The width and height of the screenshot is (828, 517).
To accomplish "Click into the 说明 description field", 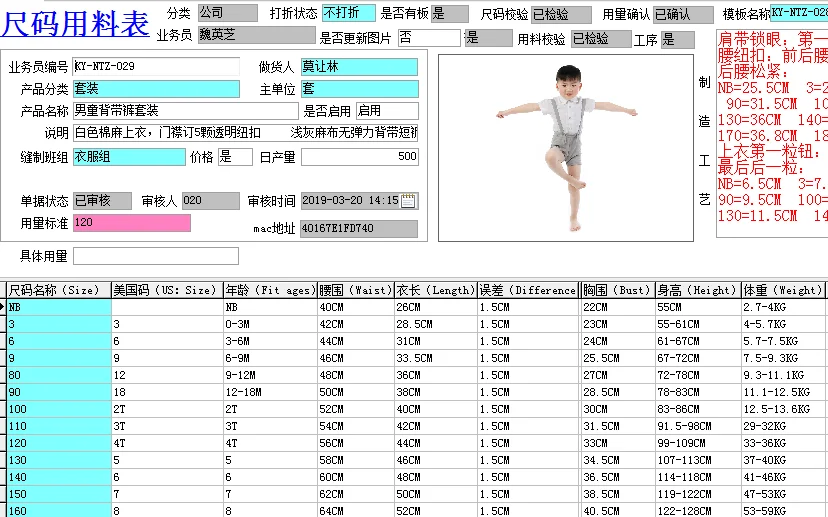I will tap(246, 133).
